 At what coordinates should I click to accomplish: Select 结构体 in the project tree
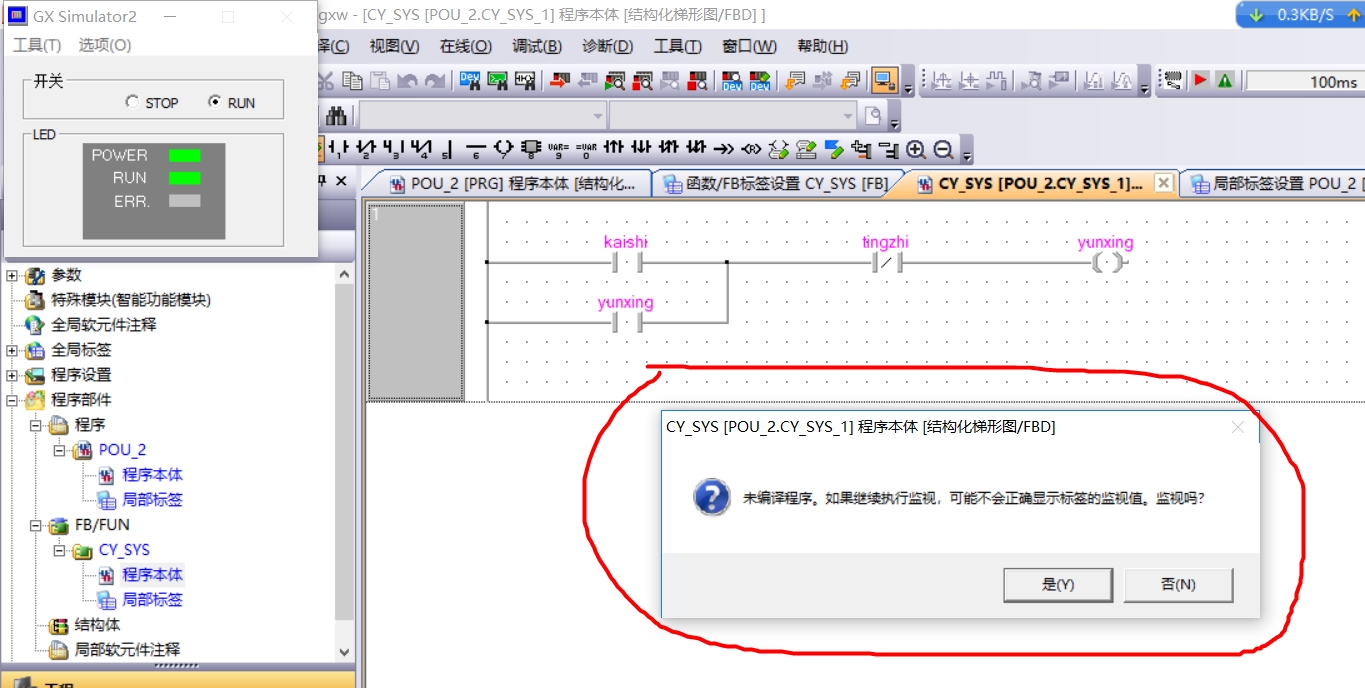click(x=97, y=625)
